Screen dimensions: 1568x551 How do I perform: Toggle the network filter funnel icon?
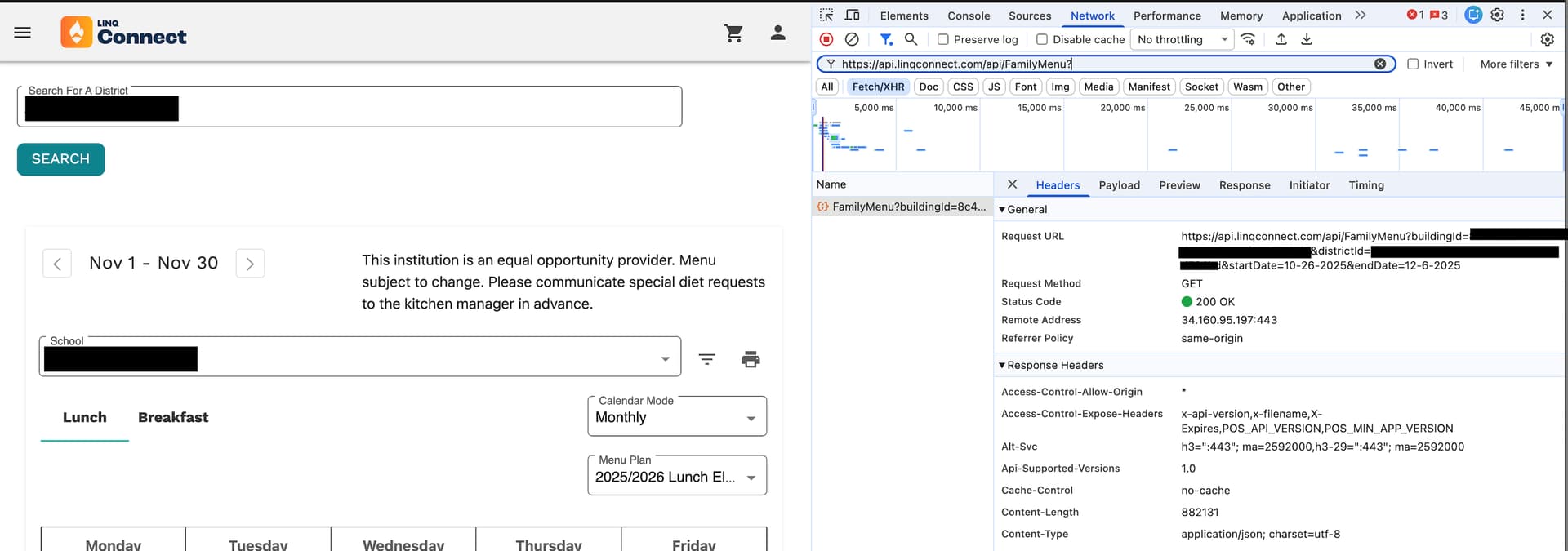(886, 39)
